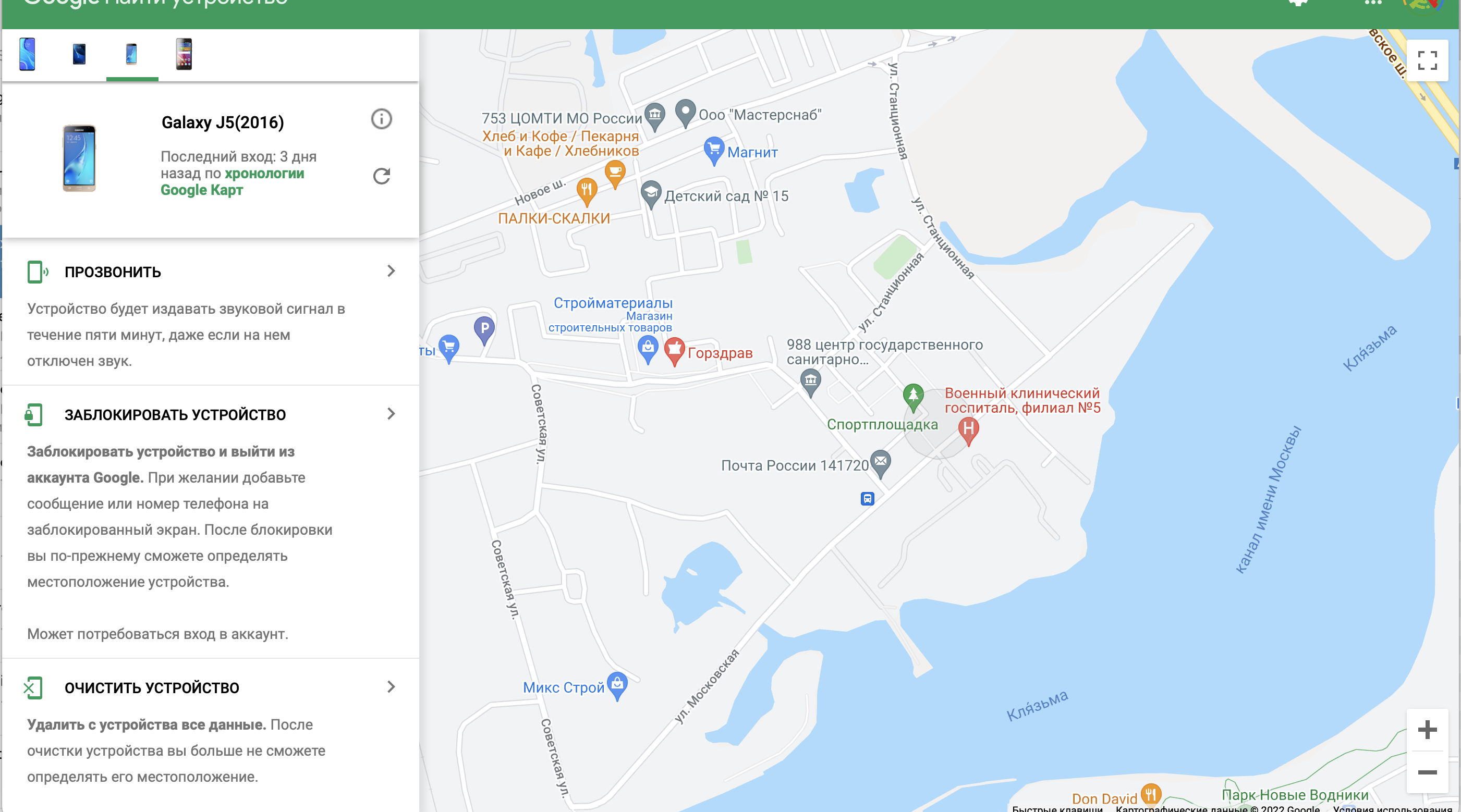Screen dimensions: 1461x812
Task: Select the Горздрав pharmacy marker
Action: [x=674, y=351]
